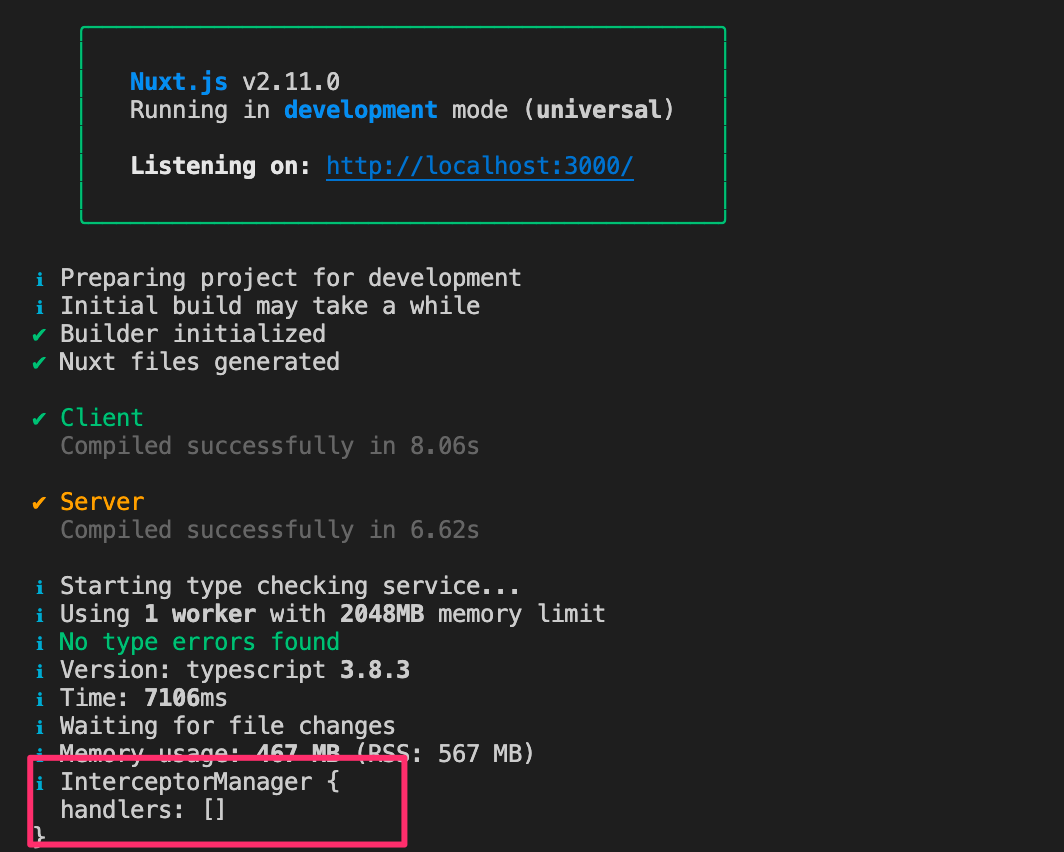The image size is (1064, 852).
Task: Click info icon beside Starting type checking
Action: (x=40, y=587)
